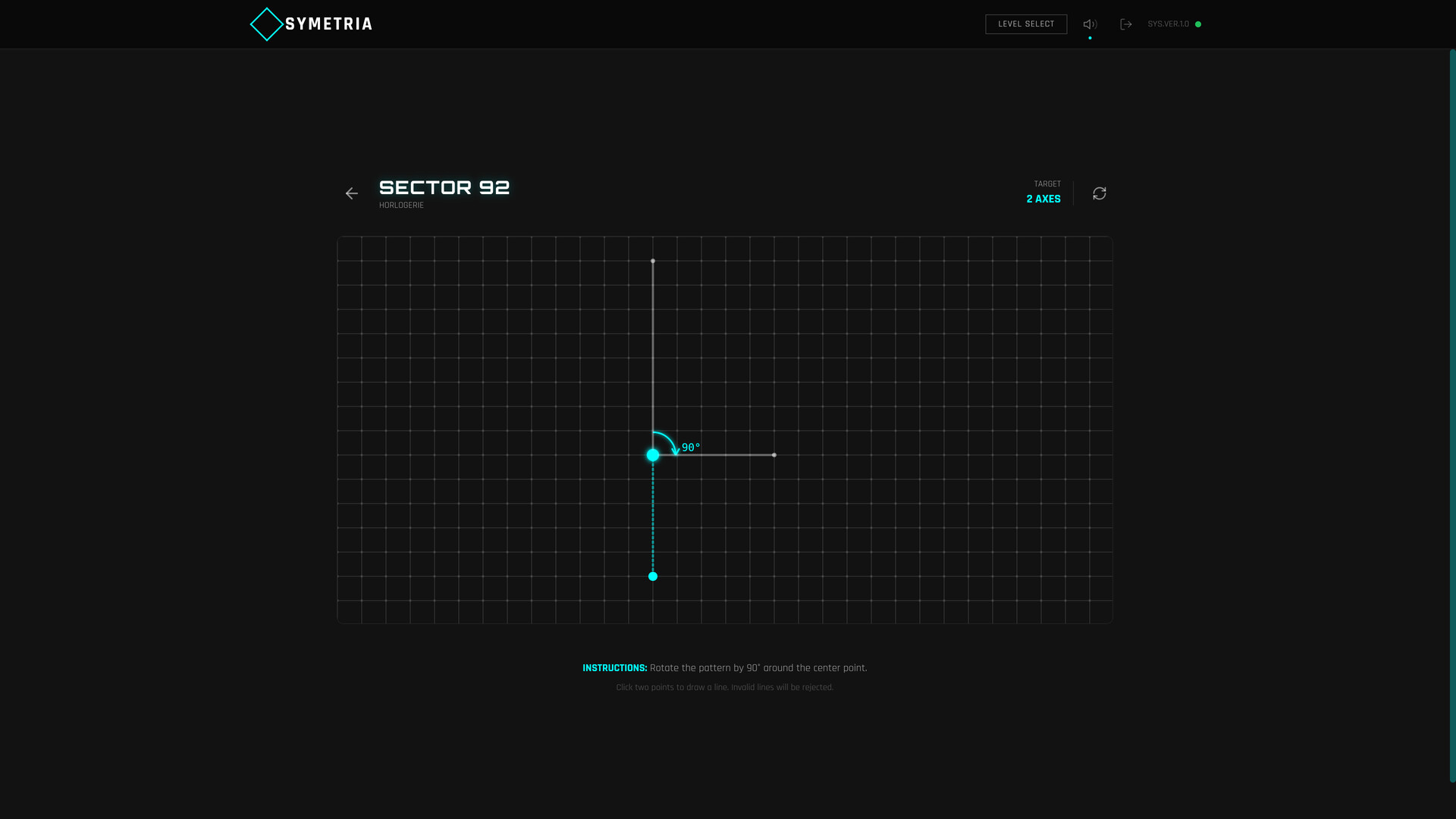Click the SYS.VER.1.0 label
Image resolution: width=1456 pixels, height=819 pixels.
[1168, 24]
